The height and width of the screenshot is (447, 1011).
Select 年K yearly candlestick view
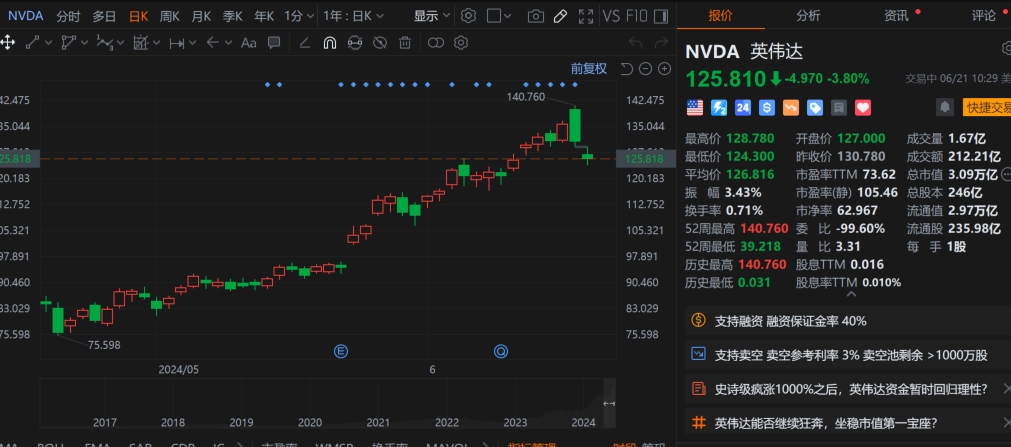tap(264, 16)
